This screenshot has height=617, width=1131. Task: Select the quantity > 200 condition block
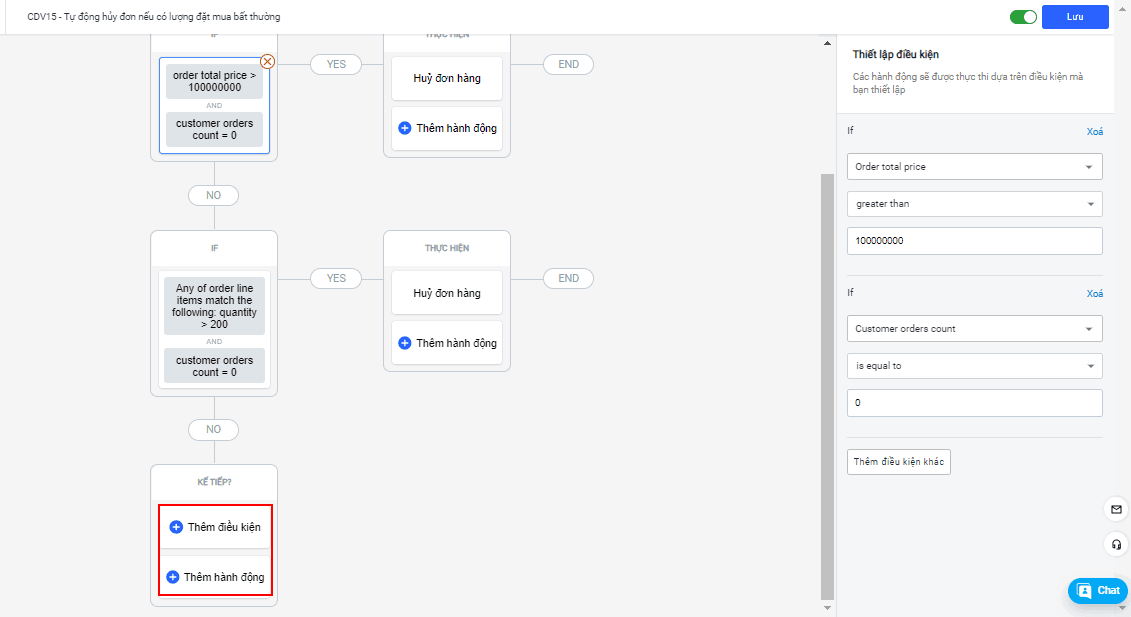click(x=214, y=306)
